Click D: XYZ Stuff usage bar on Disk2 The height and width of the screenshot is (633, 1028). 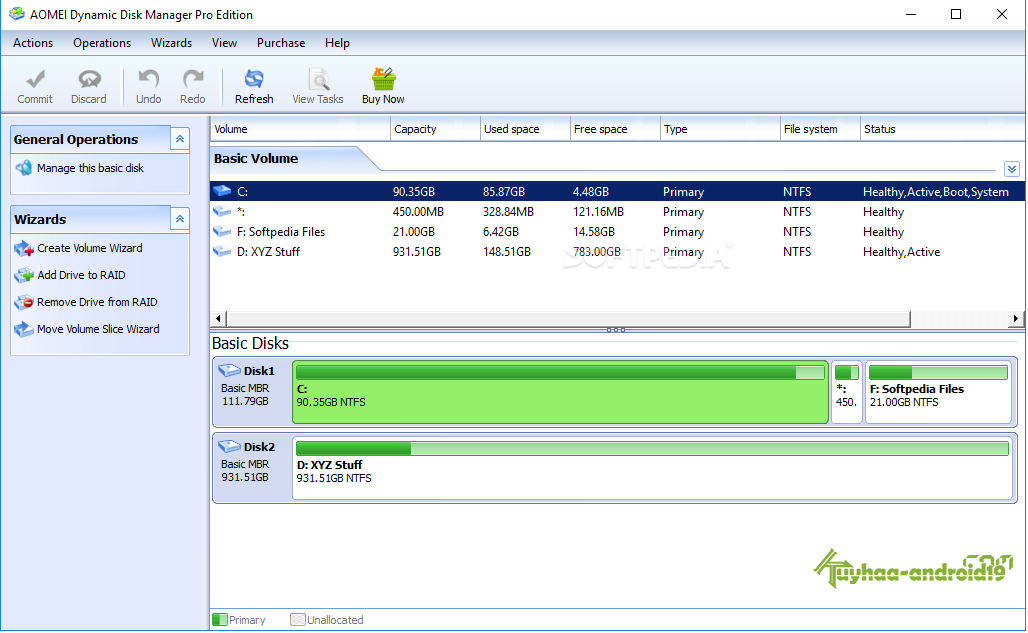coord(652,449)
